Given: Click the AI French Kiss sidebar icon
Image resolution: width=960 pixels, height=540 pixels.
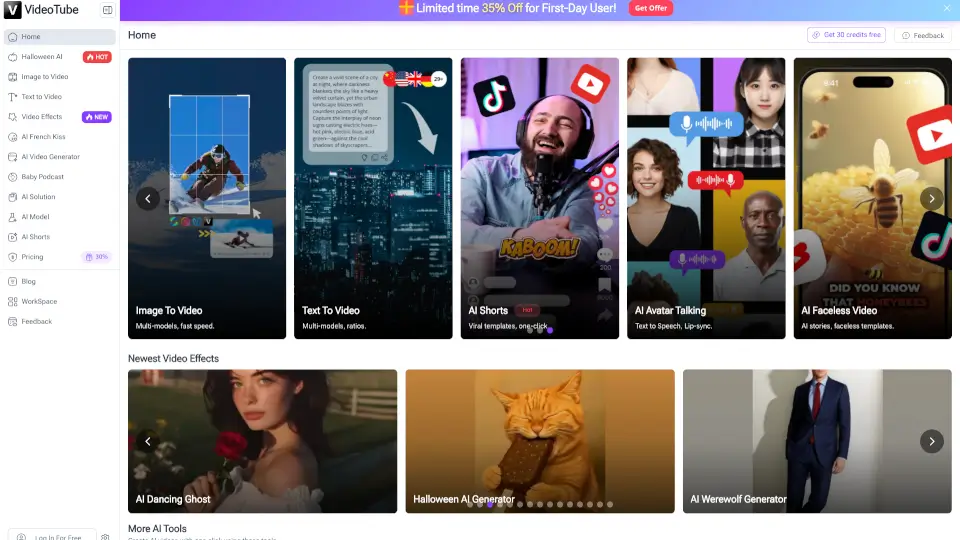Looking at the screenshot, I should 12,137.
